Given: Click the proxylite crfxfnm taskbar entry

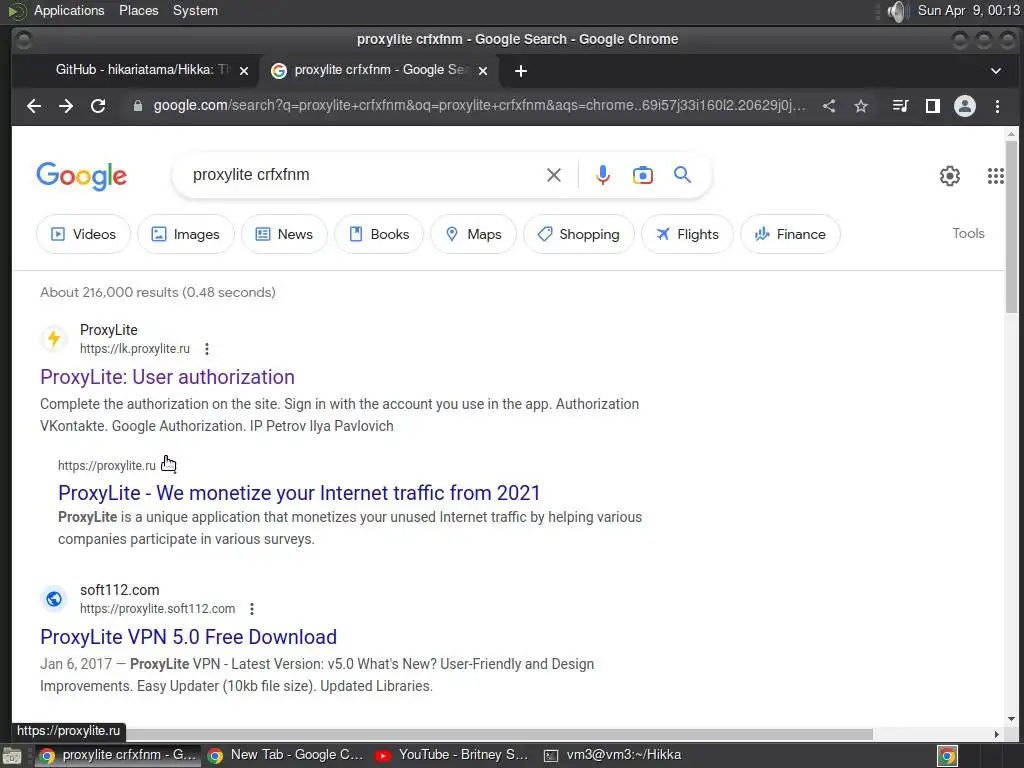Looking at the screenshot, I should tap(118, 756).
